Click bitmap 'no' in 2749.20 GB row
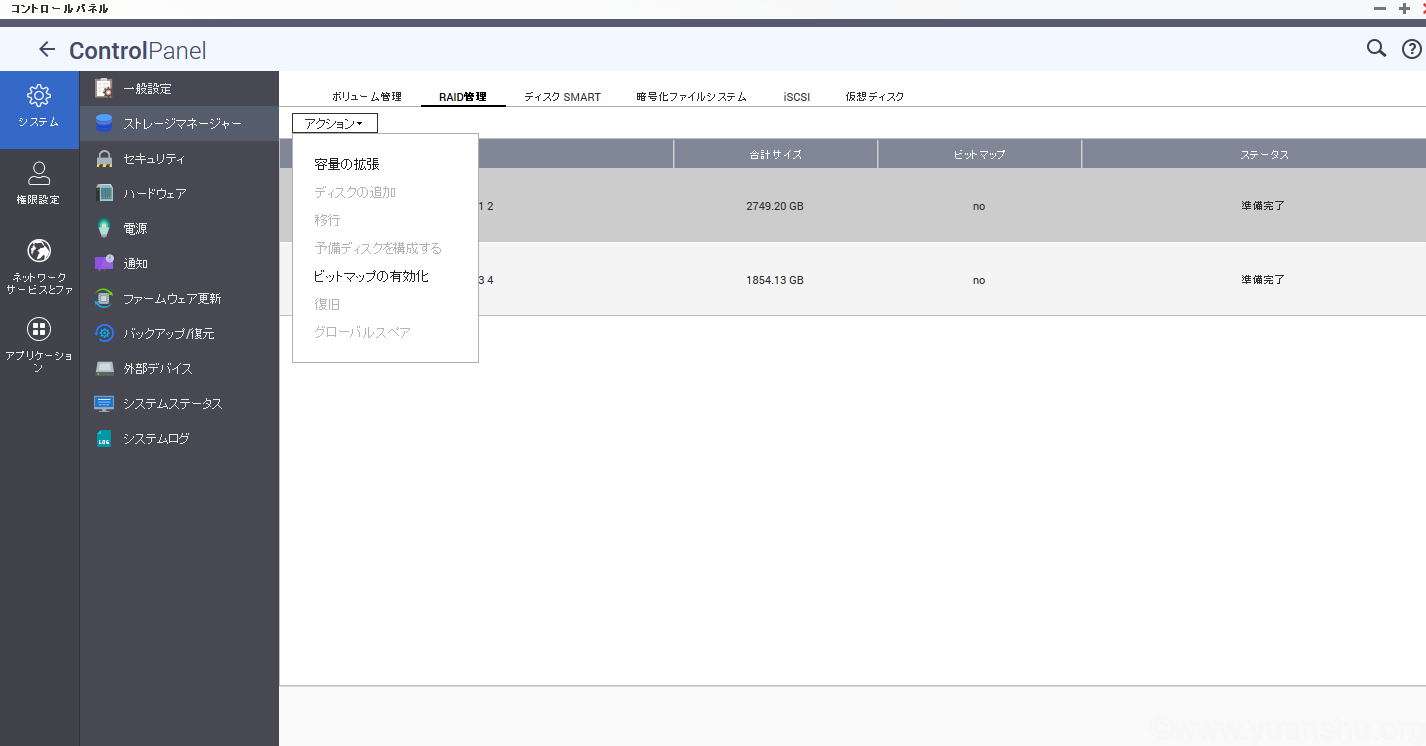The height and width of the screenshot is (746, 1426). (x=979, y=206)
